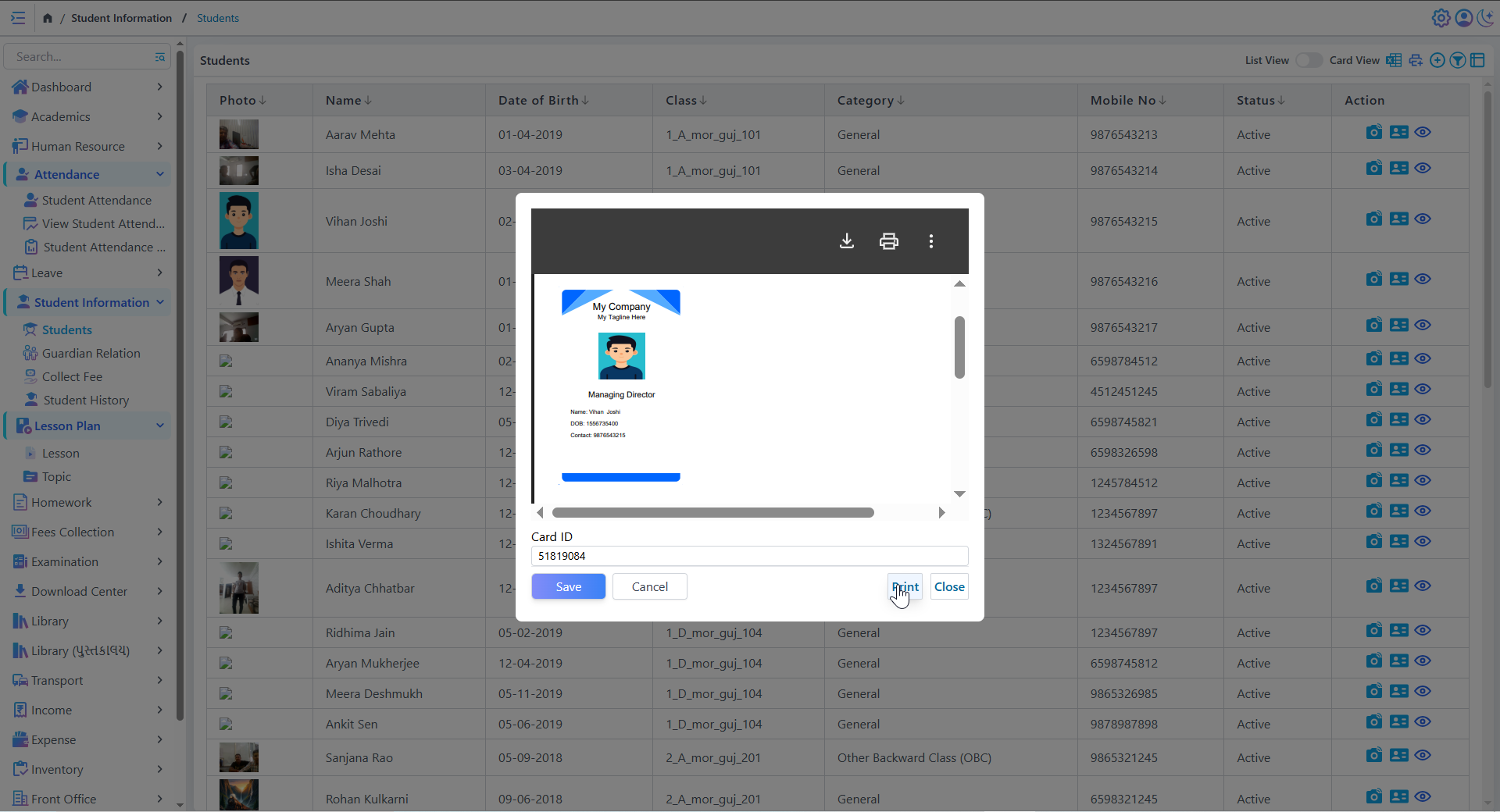Viewport: 1500px width, 812px height.
Task: Open the settings gear icon
Action: [x=1441, y=18]
